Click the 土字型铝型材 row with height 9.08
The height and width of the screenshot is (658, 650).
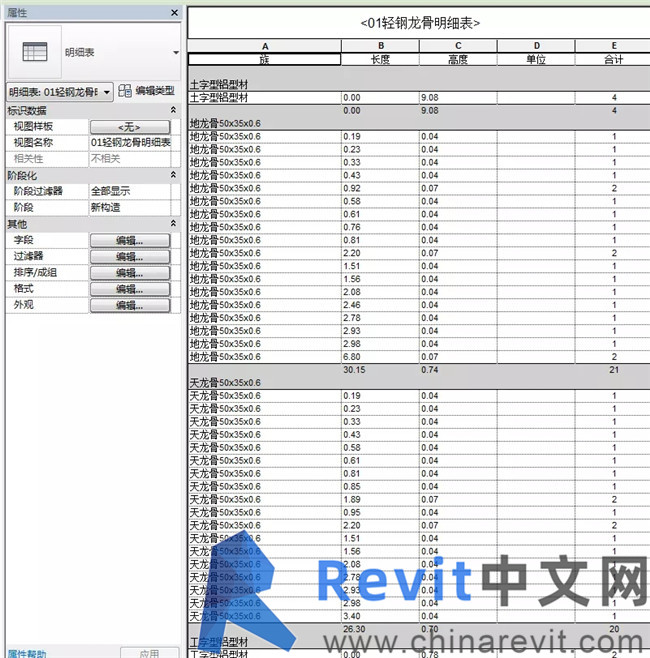[x=419, y=98]
